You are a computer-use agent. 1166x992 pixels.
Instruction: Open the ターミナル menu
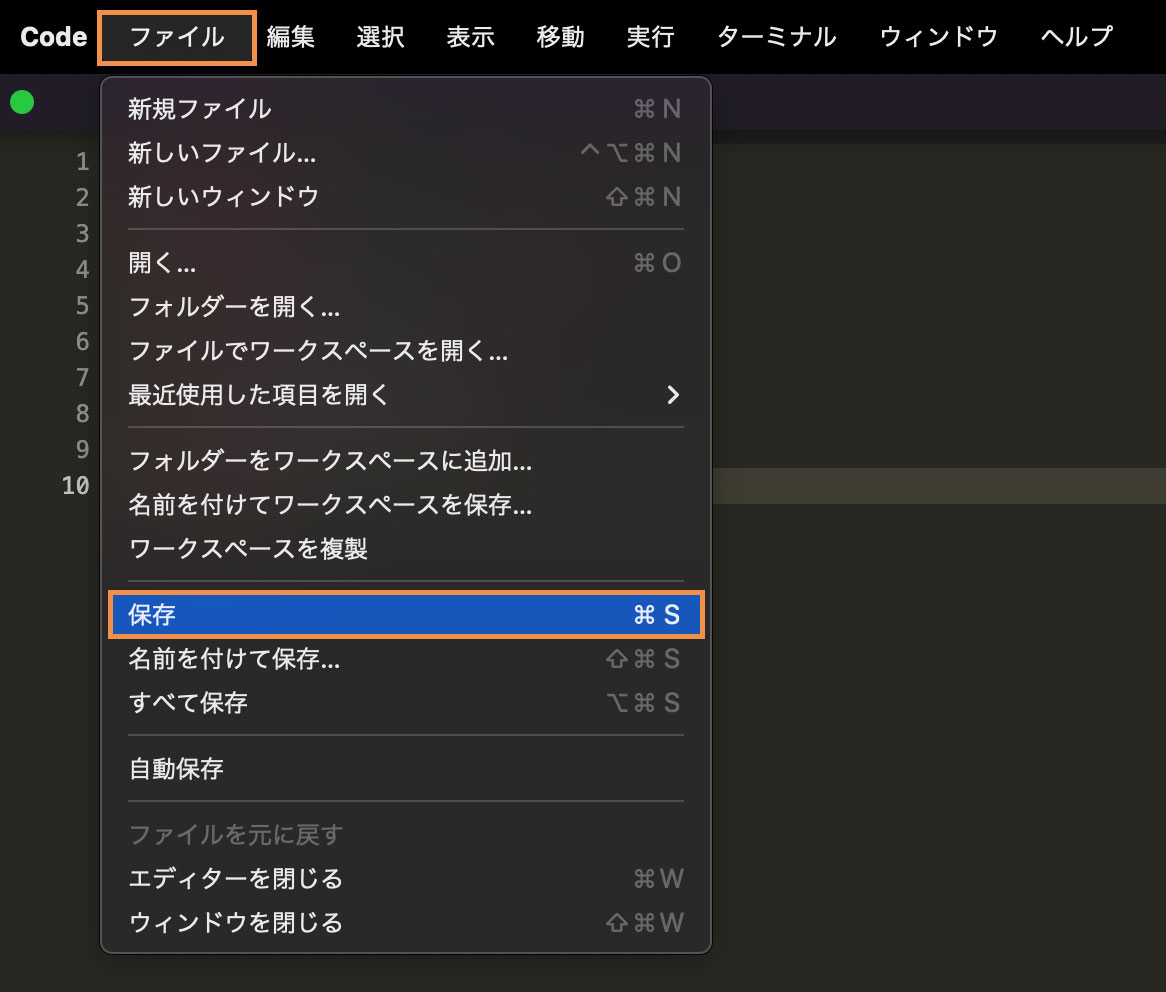776,36
